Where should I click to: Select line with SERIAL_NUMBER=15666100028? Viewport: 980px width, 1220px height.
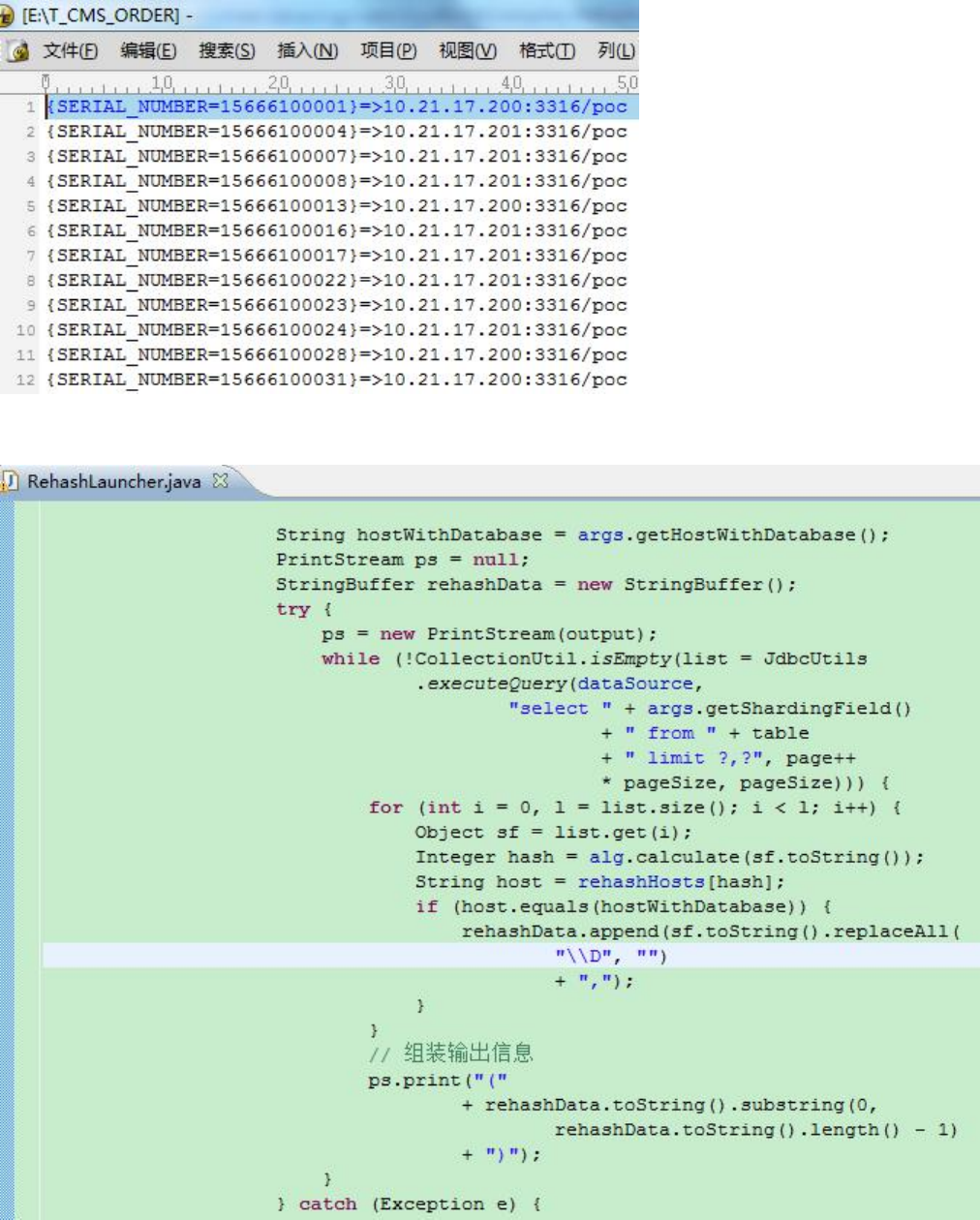(x=337, y=354)
